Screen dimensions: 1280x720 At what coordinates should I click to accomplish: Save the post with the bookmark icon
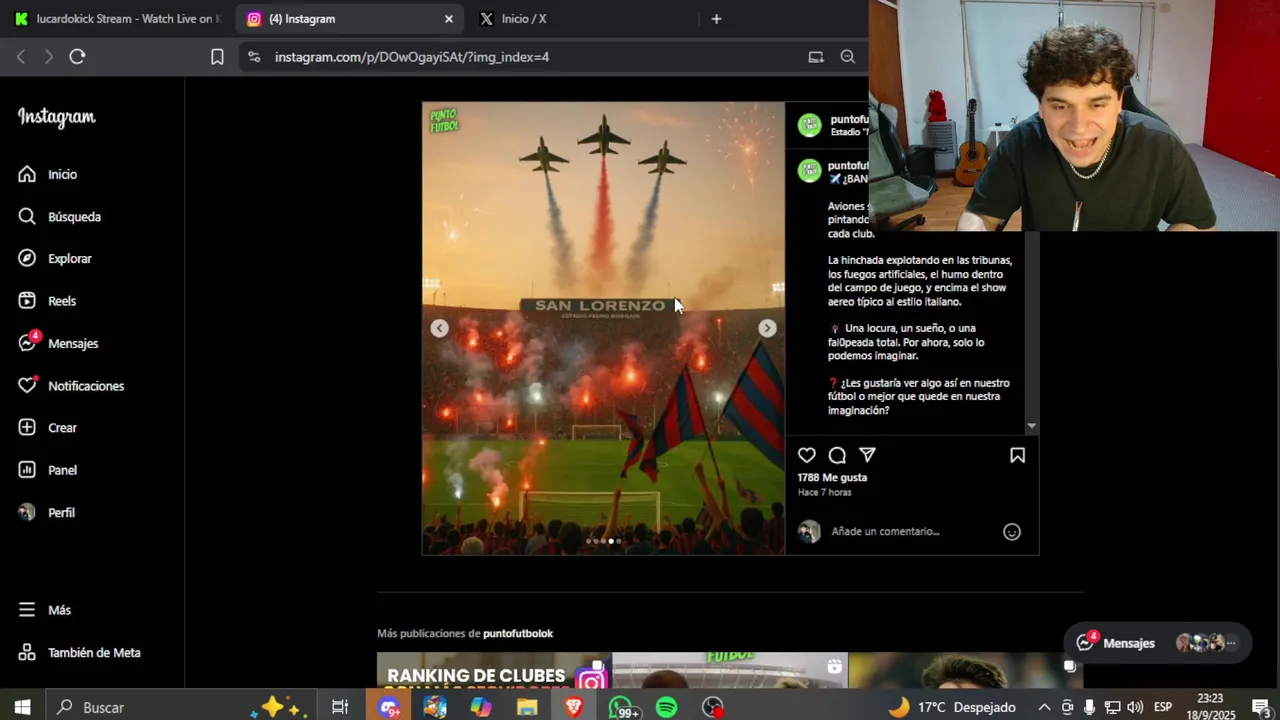click(1017, 455)
